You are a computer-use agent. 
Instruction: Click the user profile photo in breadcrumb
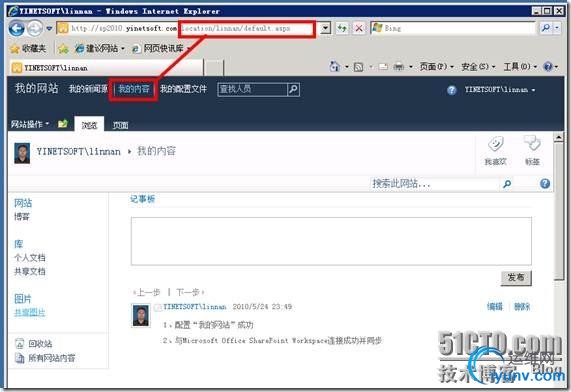pyautogui.click(x=22, y=153)
